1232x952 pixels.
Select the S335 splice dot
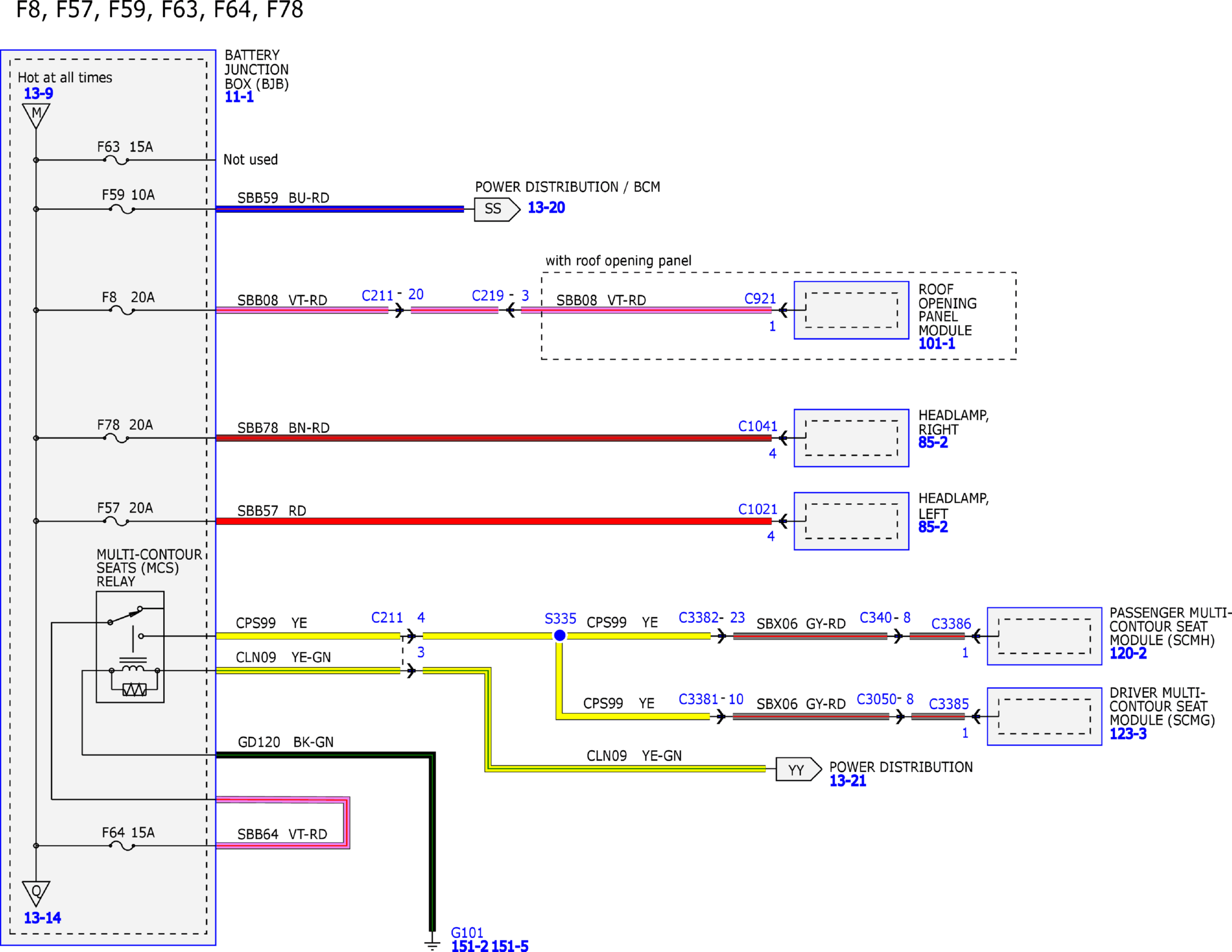click(x=559, y=636)
